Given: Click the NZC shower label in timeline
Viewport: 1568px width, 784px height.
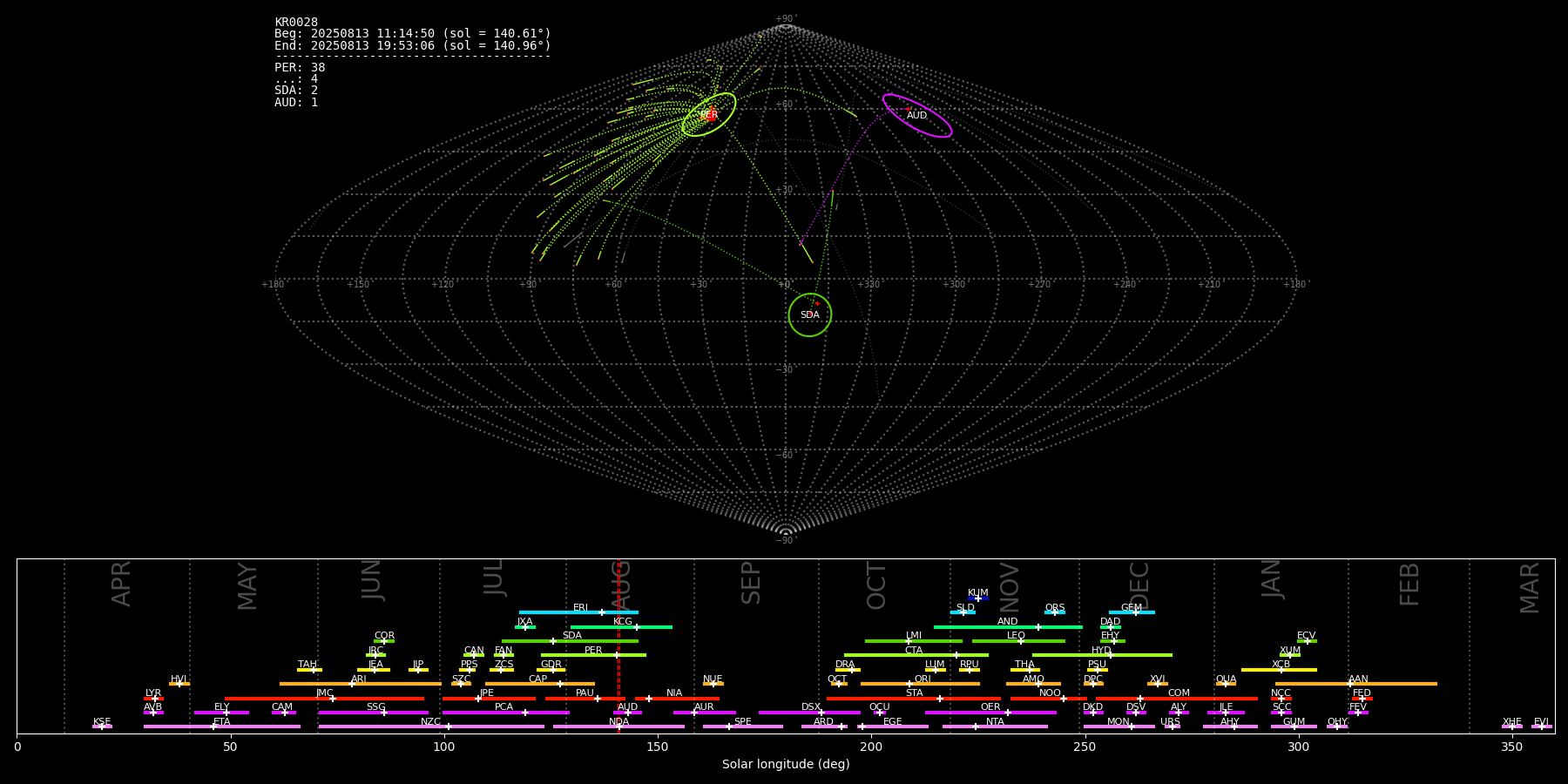Looking at the screenshot, I should (x=430, y=722).
